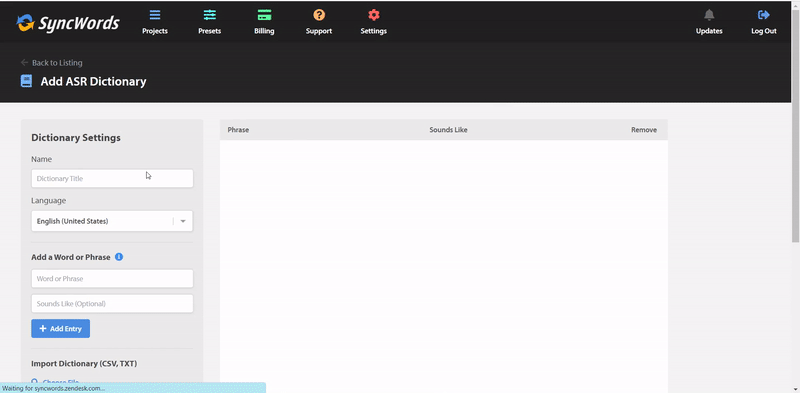This screenshot has width=800, height=393.
Task: Open the Presets sliders icon
Action: pos(210,15)
